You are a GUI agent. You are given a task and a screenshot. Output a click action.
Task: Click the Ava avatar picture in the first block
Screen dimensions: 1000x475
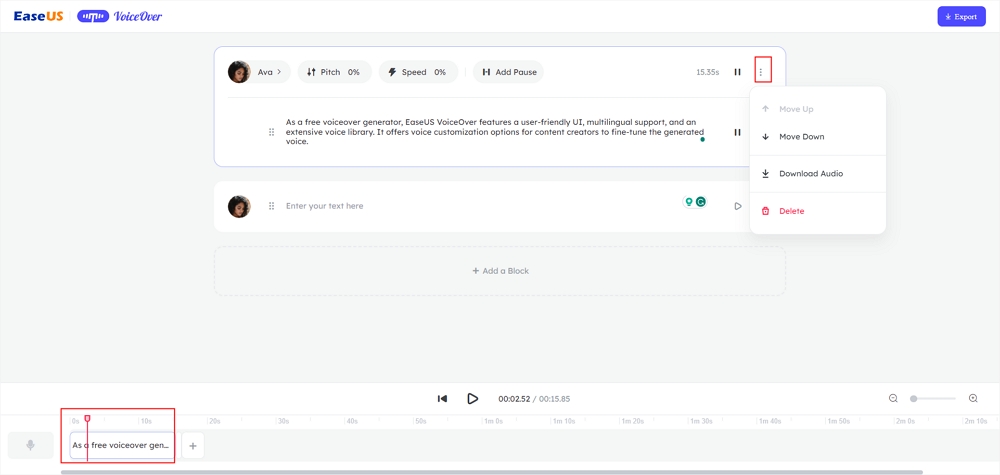tap(239, 72)
